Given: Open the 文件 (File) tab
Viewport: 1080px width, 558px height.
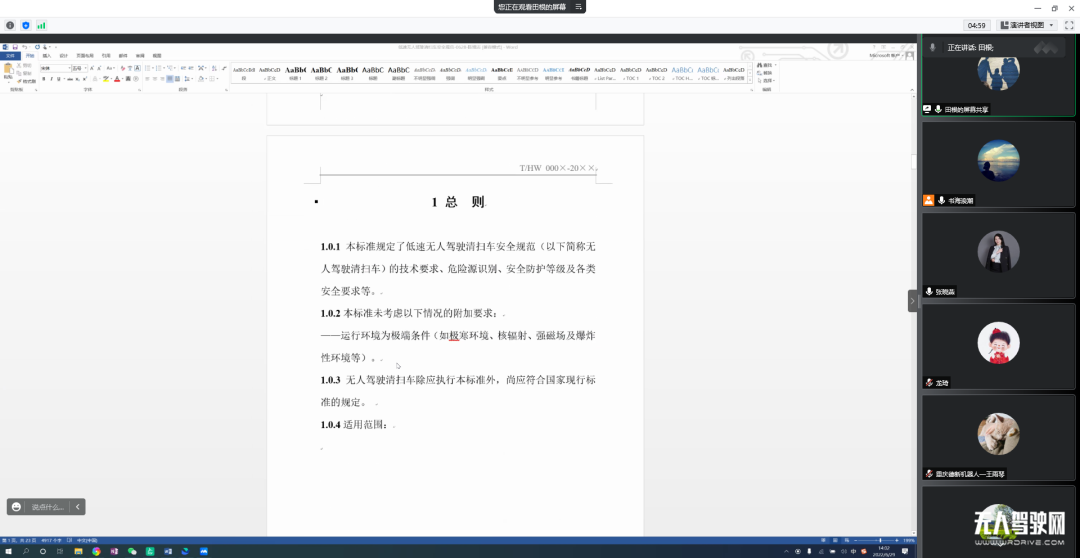Looking at the screenshot, I should point(11,56).
